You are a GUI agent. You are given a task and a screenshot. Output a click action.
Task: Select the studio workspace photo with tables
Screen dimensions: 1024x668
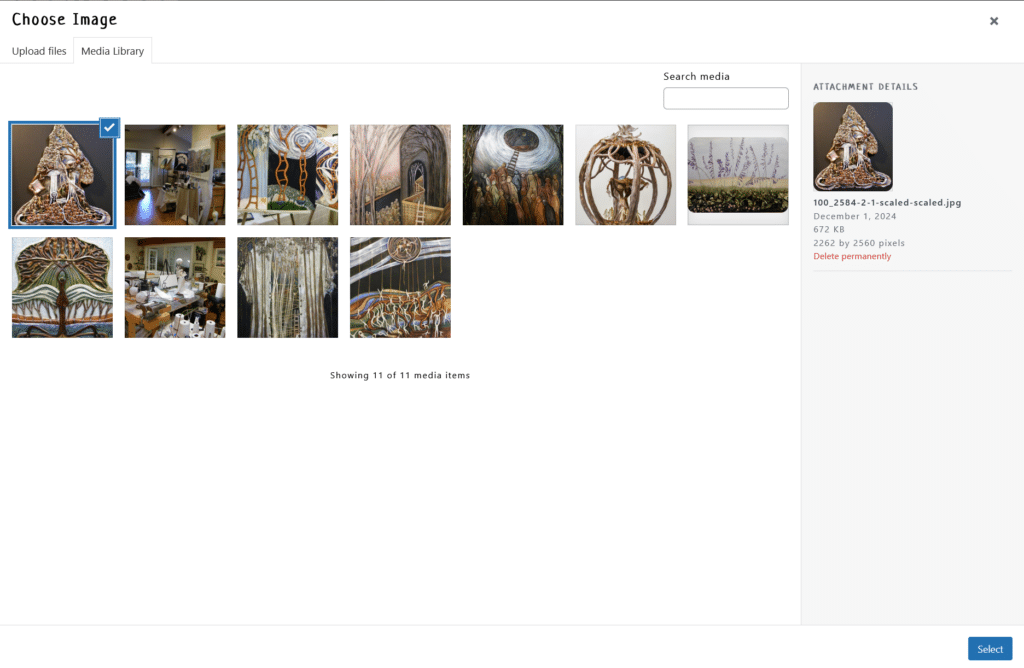click(175, 287)
